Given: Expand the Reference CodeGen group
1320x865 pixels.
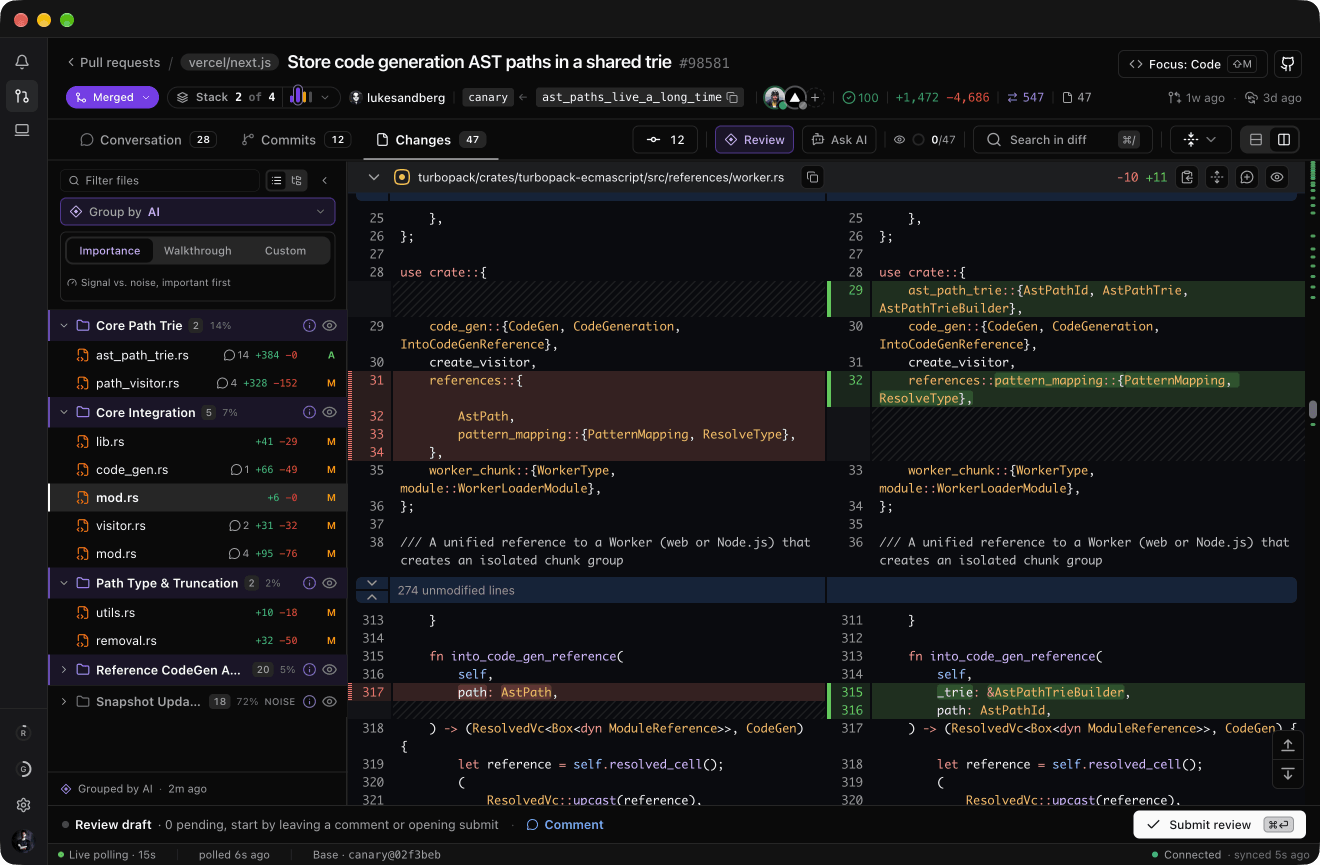Looking at the screenshot, I should coord(64,670).
